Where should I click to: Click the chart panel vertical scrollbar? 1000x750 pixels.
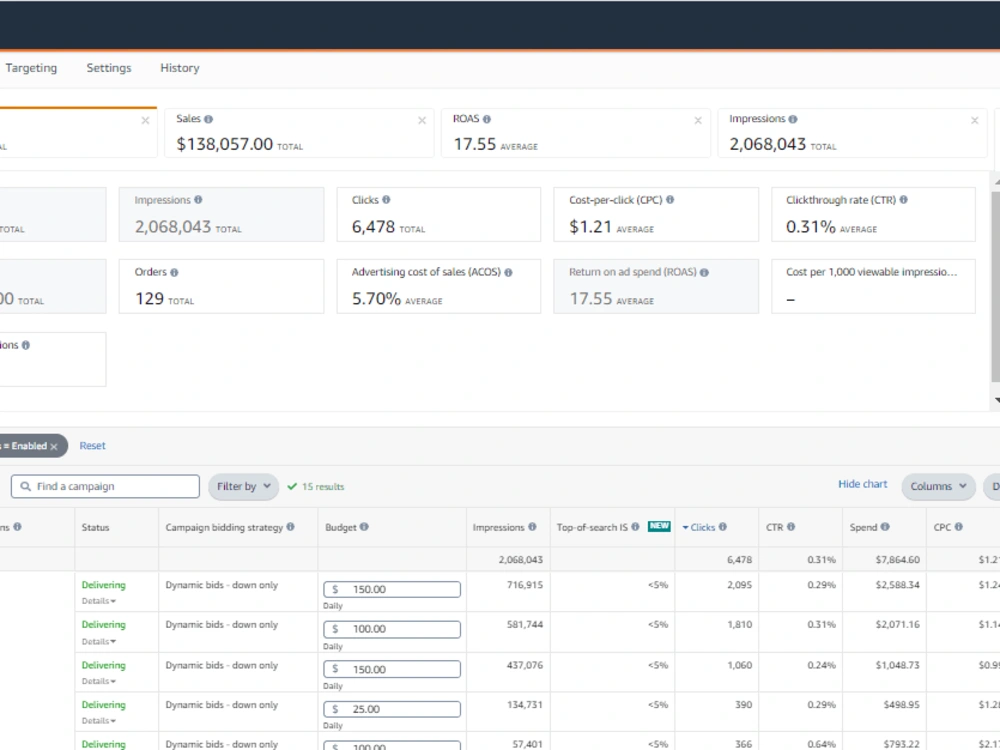996,287
